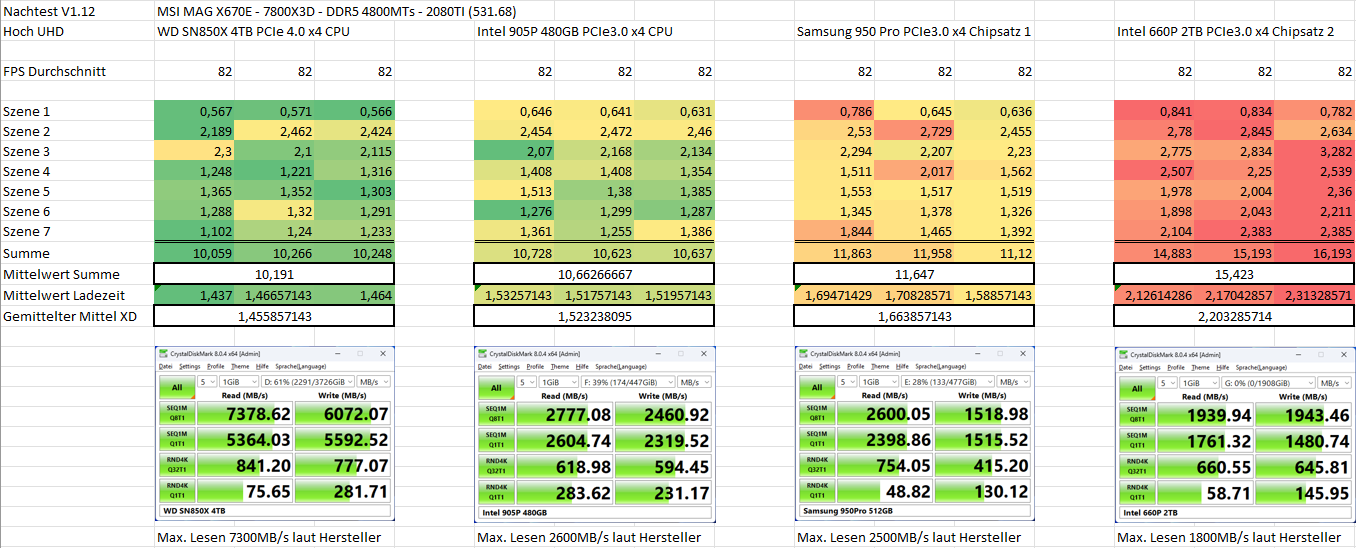Click the 'Intel 905P 480GB' comment field

[x=596, y=512]
